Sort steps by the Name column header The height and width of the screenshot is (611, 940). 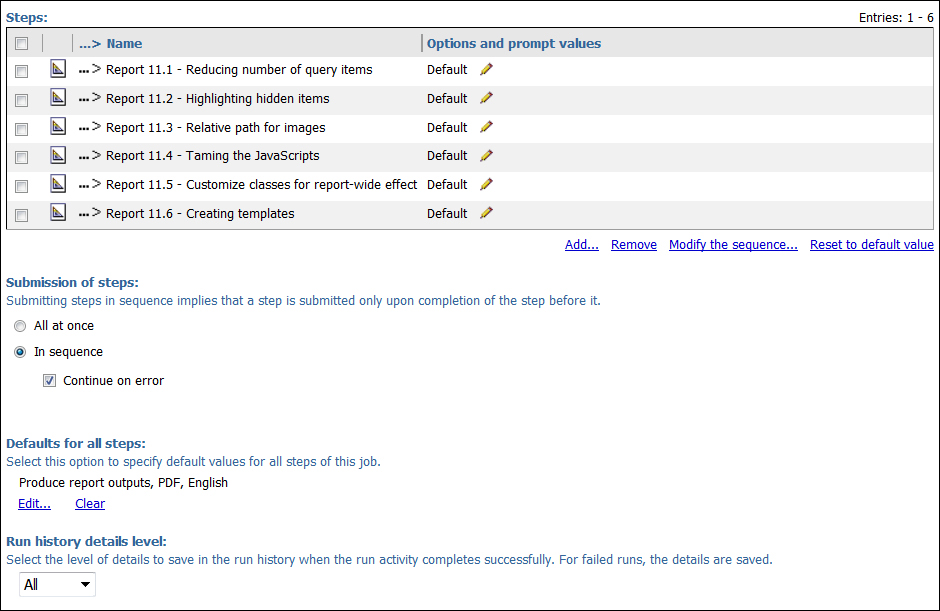[124, 44]
